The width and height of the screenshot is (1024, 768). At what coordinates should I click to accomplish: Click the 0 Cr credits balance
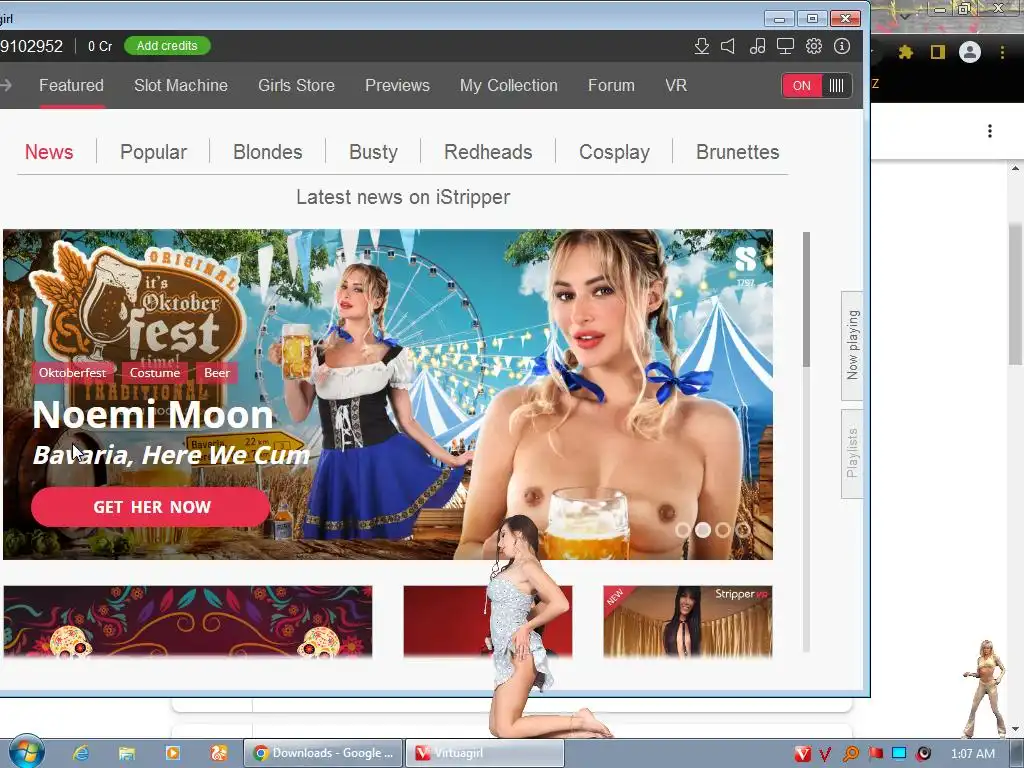click(x=100, y=46)
